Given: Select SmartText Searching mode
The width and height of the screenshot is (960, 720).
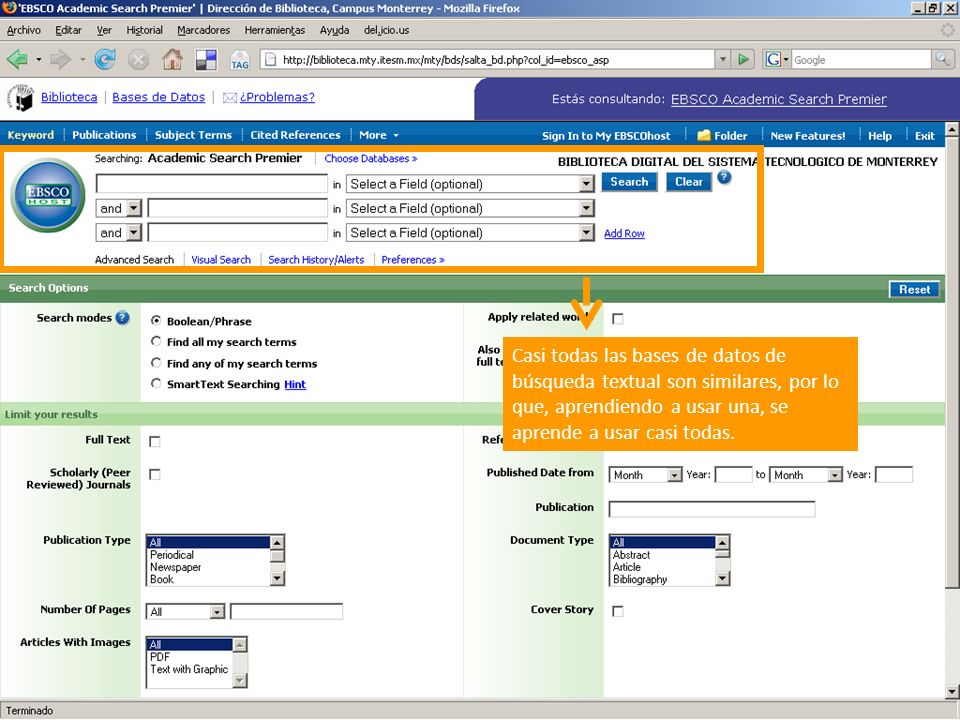Looking at the screenshot, I should click(x=156, y=383).
